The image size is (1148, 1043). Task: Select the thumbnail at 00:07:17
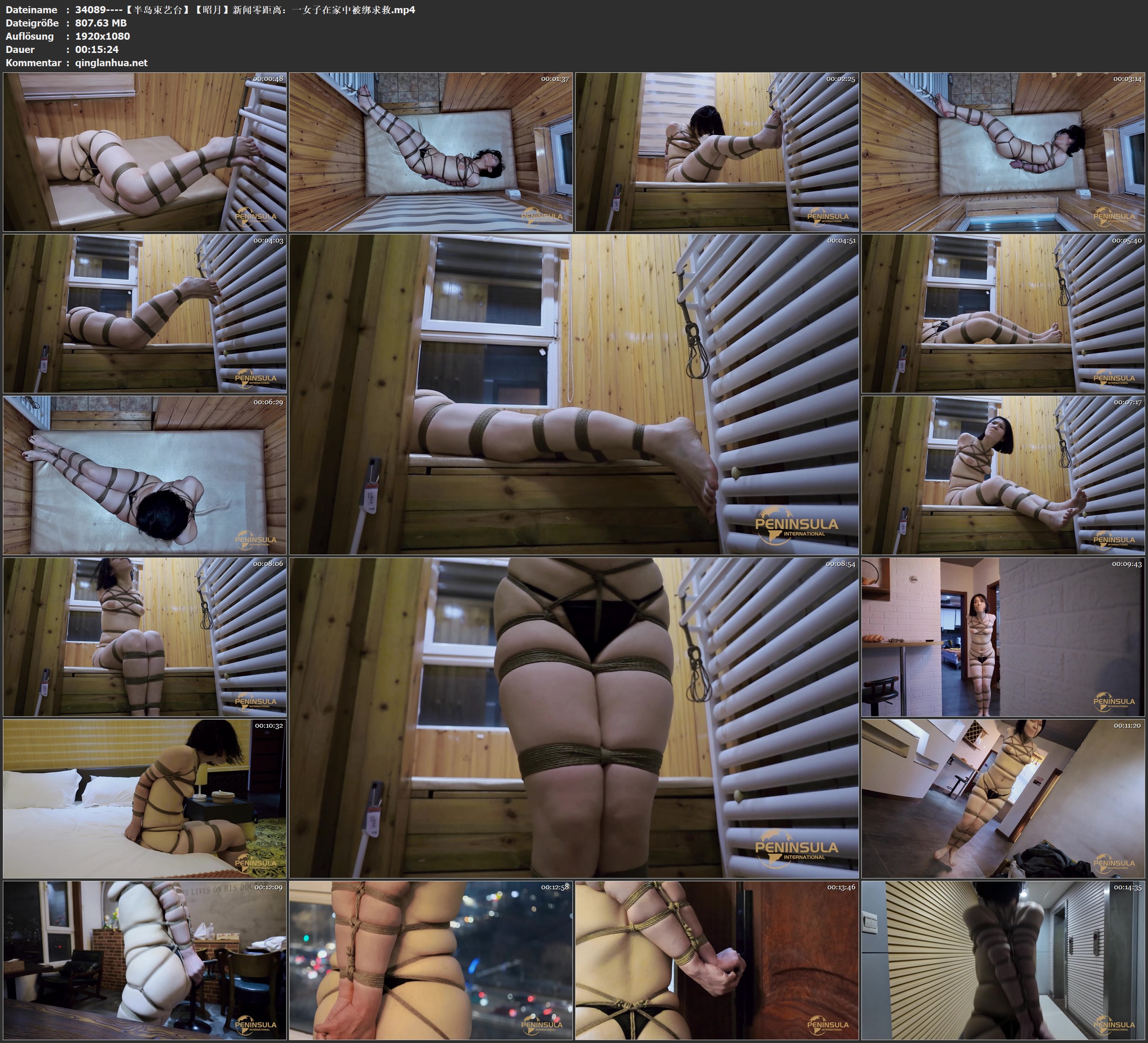point(1003,475)
